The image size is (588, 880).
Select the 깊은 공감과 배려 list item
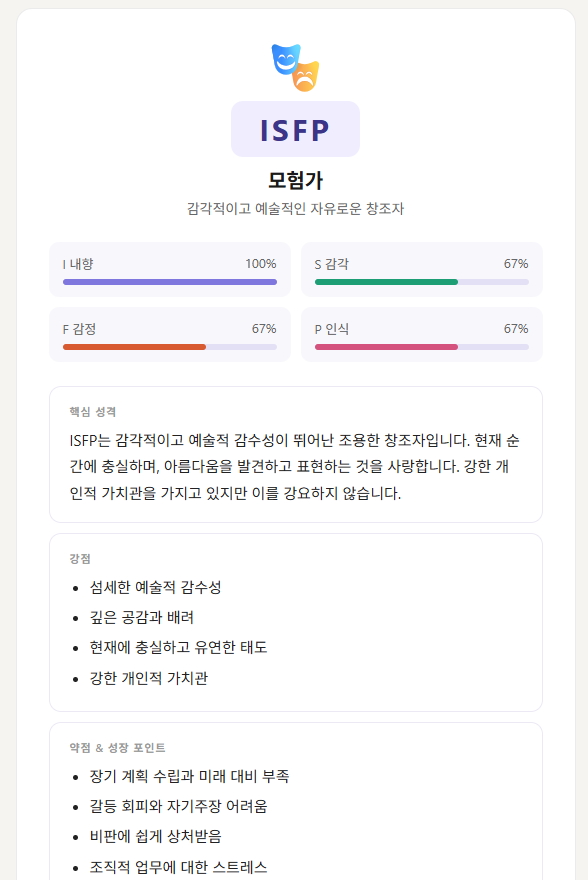tap(142, 617)
